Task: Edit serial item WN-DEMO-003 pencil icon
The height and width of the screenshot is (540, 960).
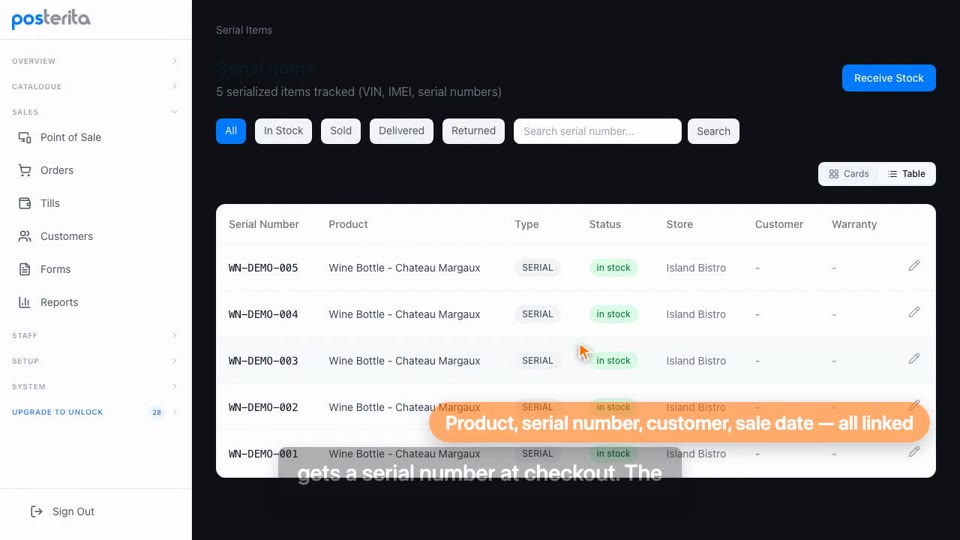Action: pyautogui.click(x=914, y=359)
